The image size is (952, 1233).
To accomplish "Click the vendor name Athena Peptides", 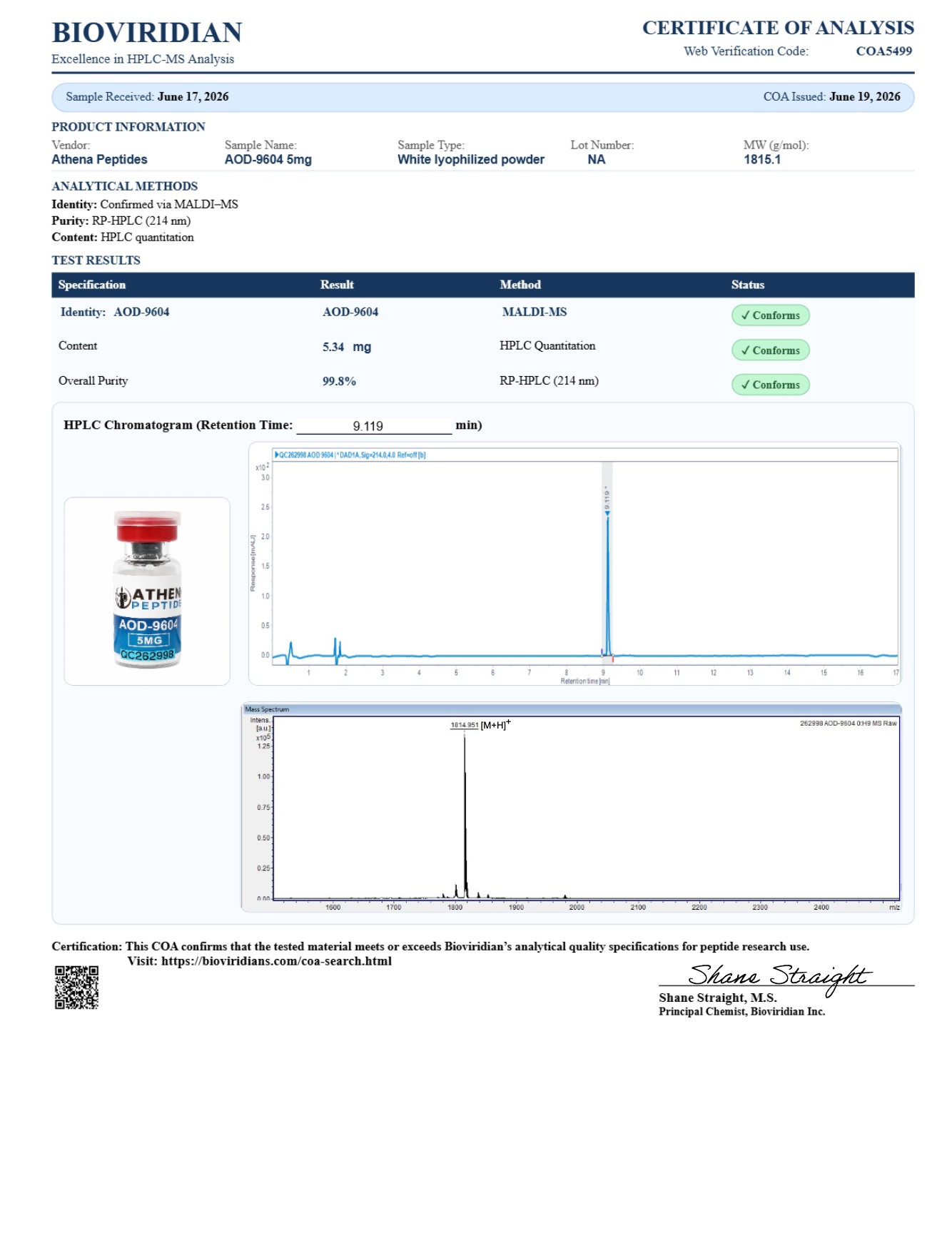I will click(x=99, y=160).
